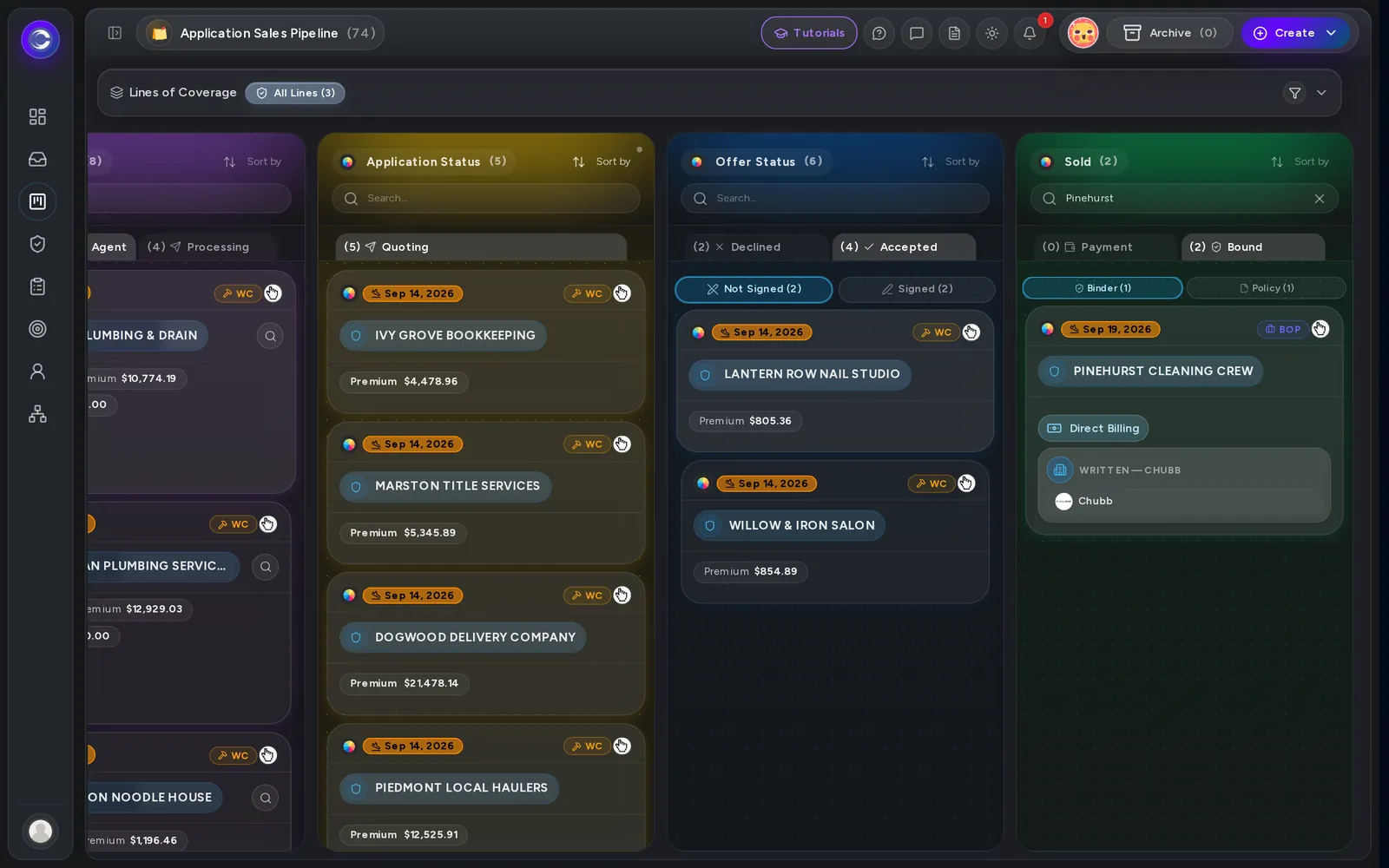Viewport: 1389px width, 868px height.
Task: Open the shield icon in left sidebar
Action: click(x=37, y=244)
